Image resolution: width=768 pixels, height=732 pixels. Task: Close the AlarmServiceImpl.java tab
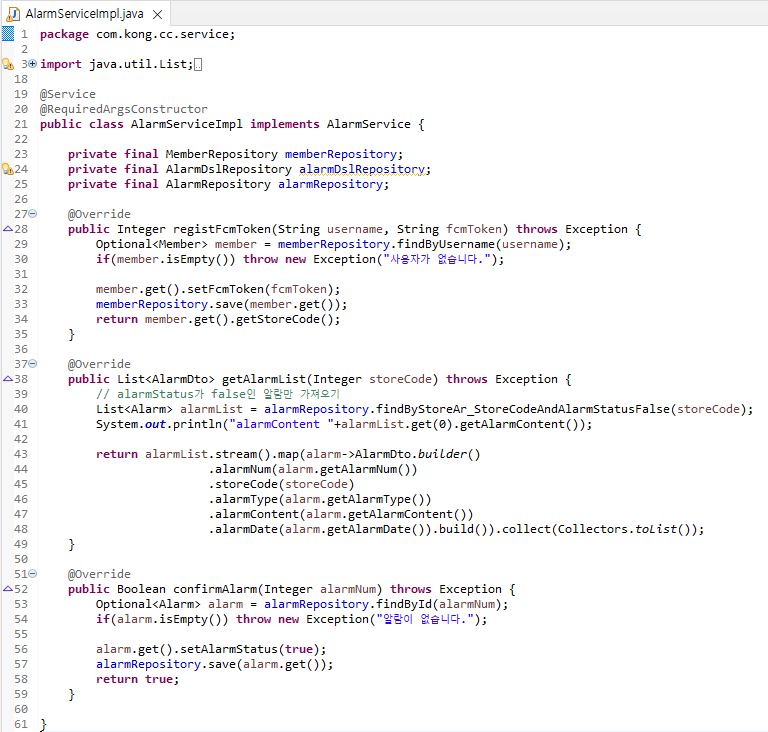[x=157, y=15]
